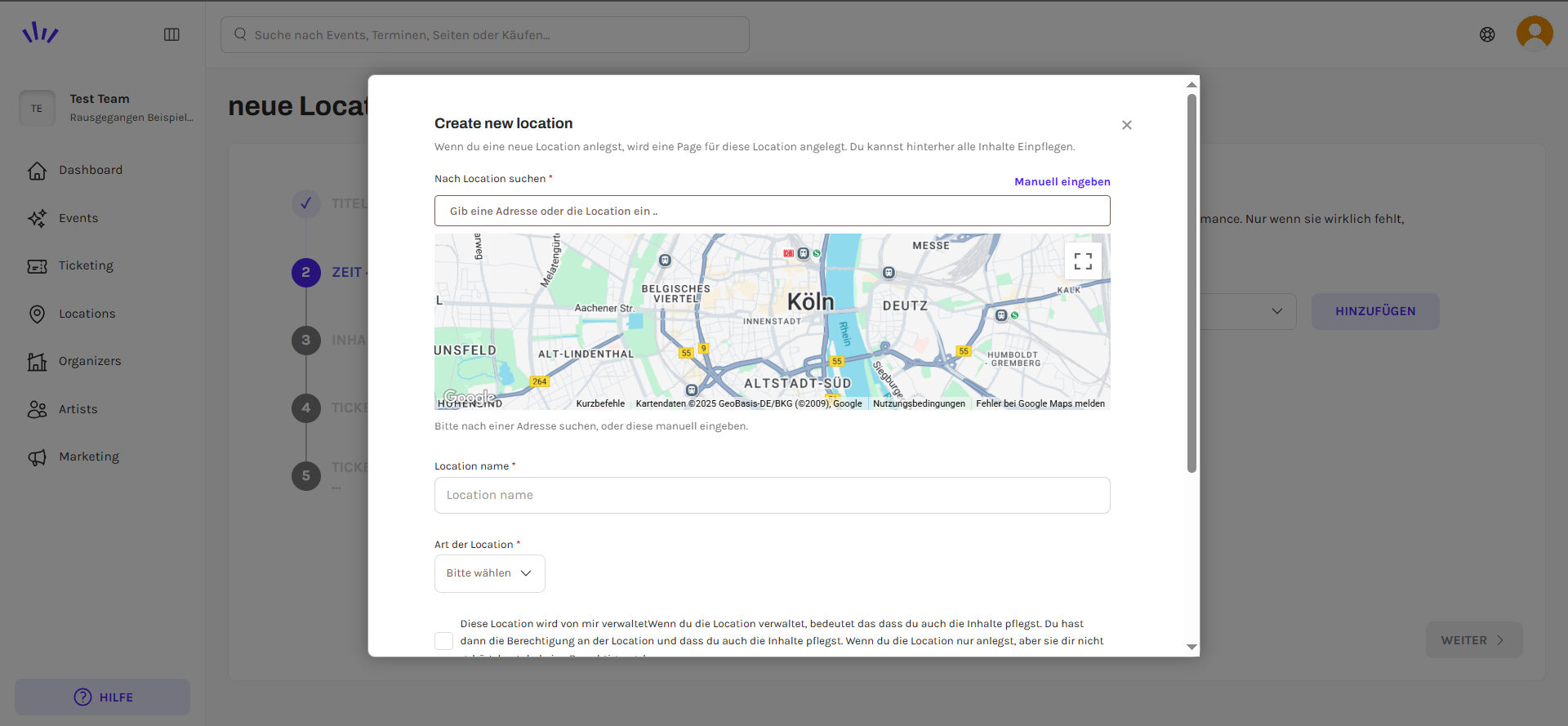Click the Köln label on the map
Screen dimensions: 1568x726
pyautogui.click(x=810, y=302)
